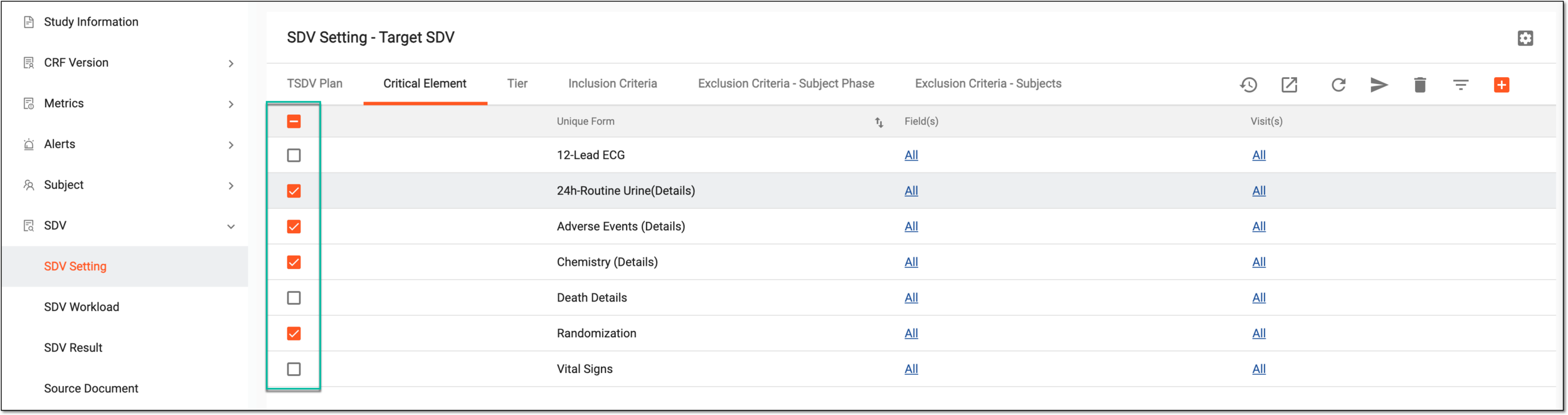The width and height of the screenshot is (1568, 415).
Task: Click the SDV sidebar icon
Action: point(29,226)
